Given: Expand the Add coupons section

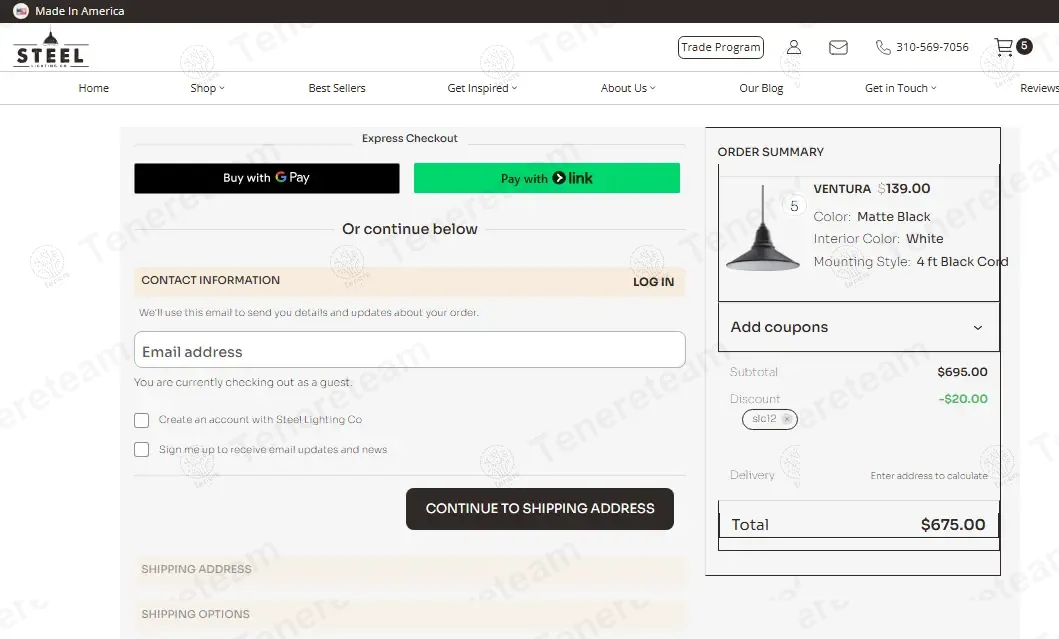Looking at the screenshot, I should [x=858, y=327].
